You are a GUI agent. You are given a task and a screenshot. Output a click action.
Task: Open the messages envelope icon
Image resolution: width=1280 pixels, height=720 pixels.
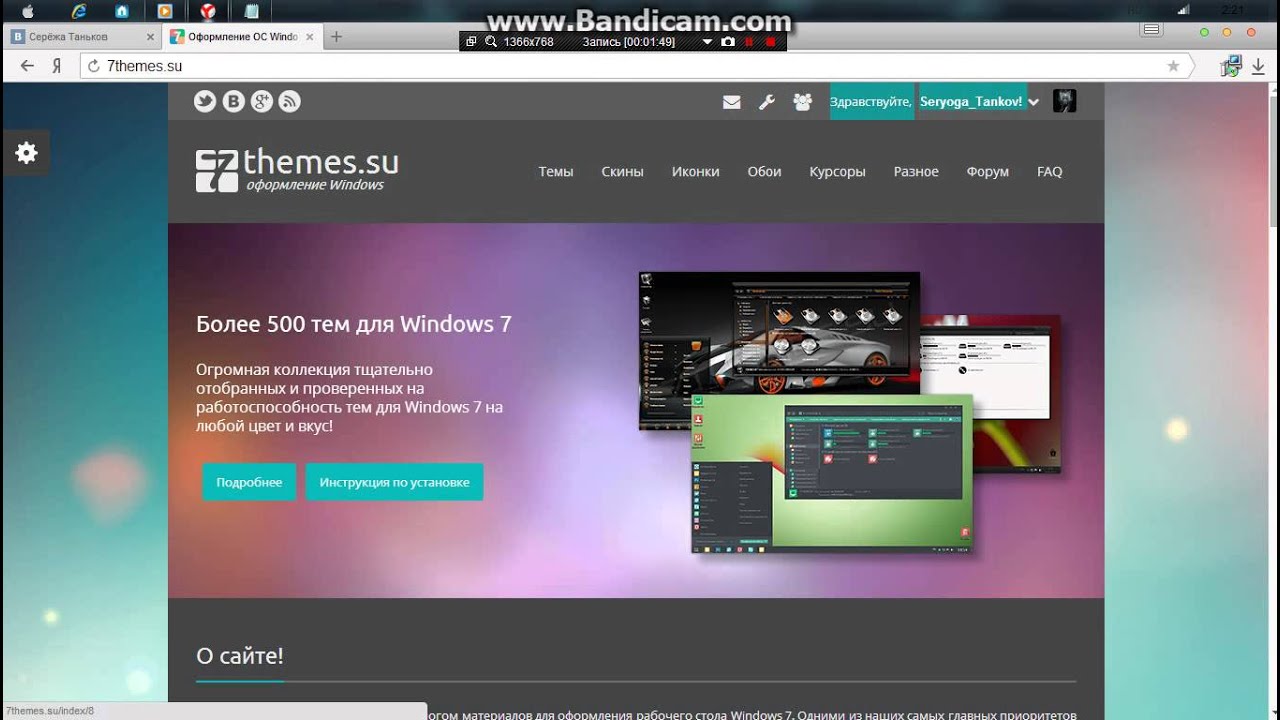pyautogui.click(x=732, y=101)
